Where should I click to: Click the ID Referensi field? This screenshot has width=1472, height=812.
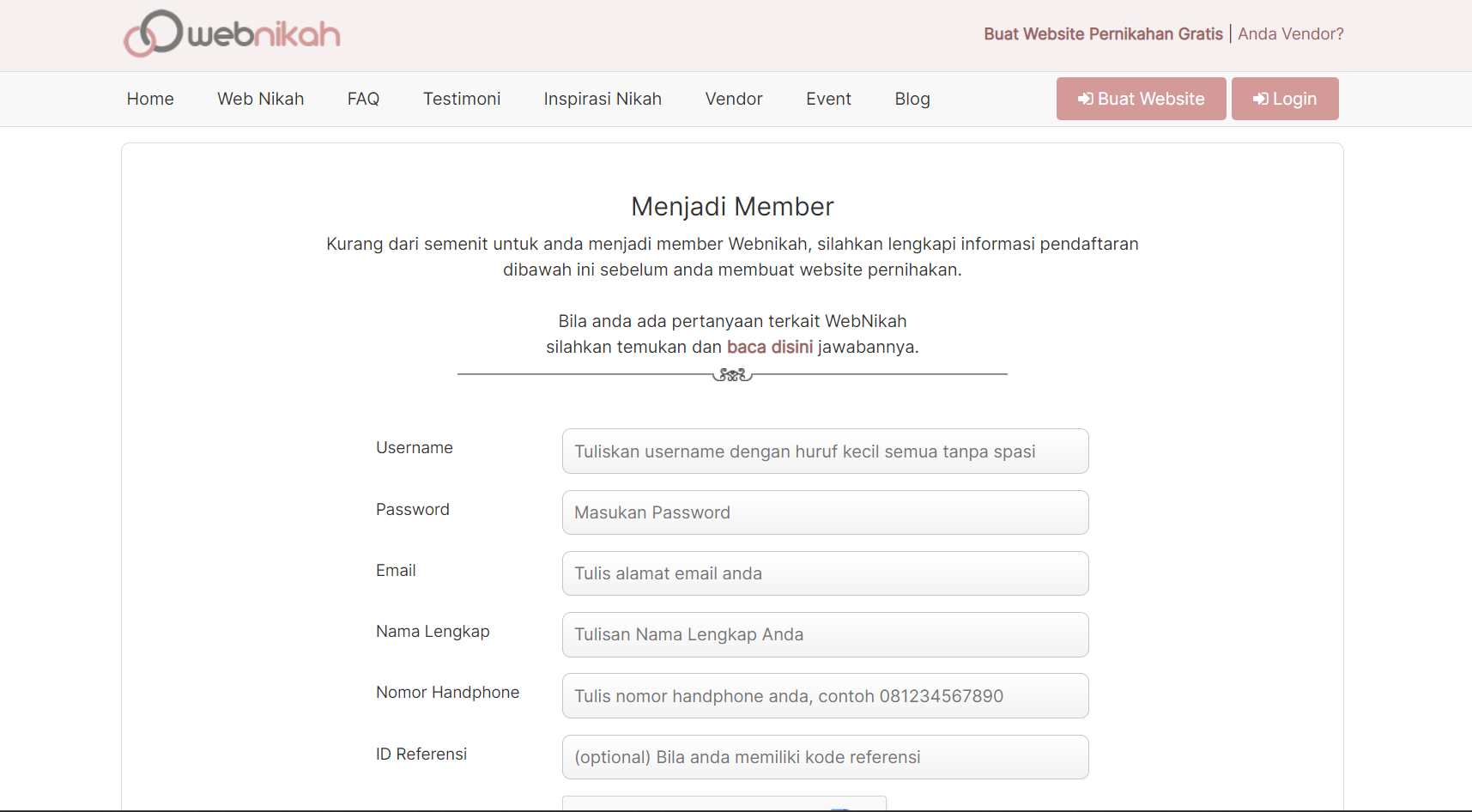tap(825, 757)
